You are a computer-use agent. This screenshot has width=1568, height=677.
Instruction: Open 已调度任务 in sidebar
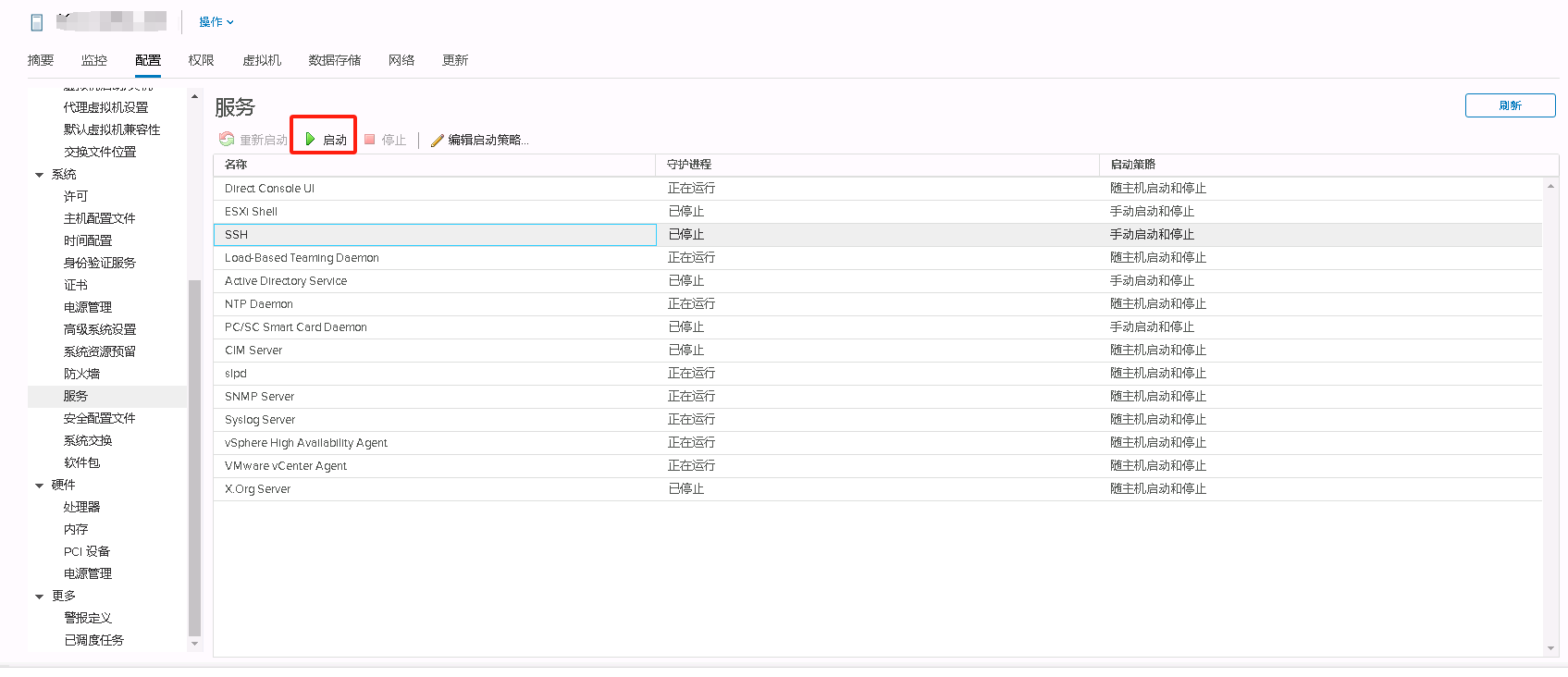pyautogui.click(x=93, y=640)
